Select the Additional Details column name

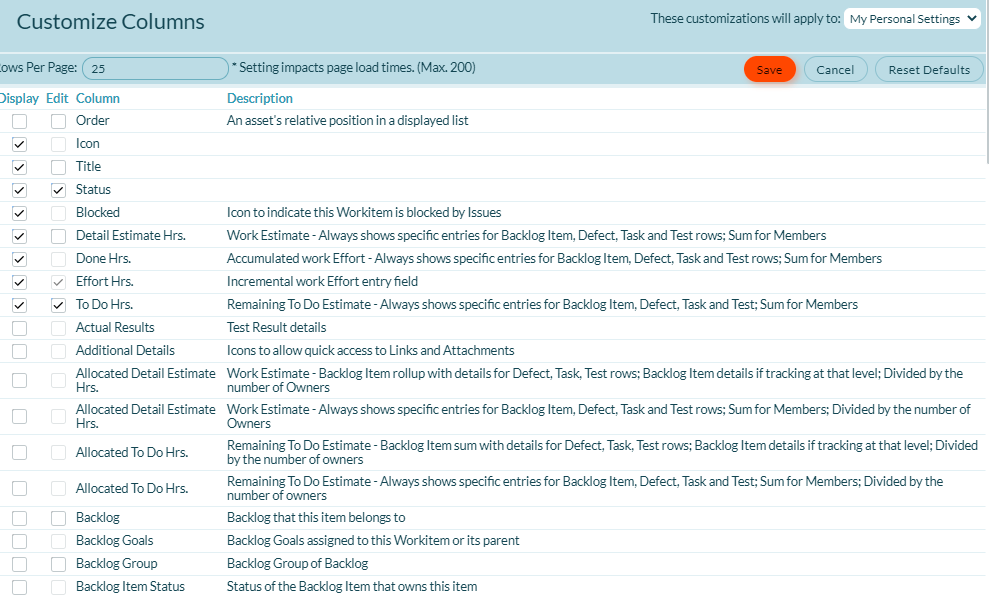tap(125, 351)
